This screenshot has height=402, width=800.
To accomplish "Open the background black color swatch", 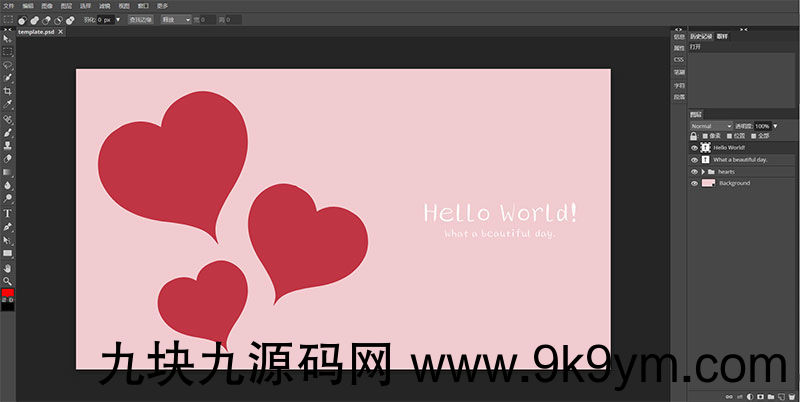I will click(8, 306).
